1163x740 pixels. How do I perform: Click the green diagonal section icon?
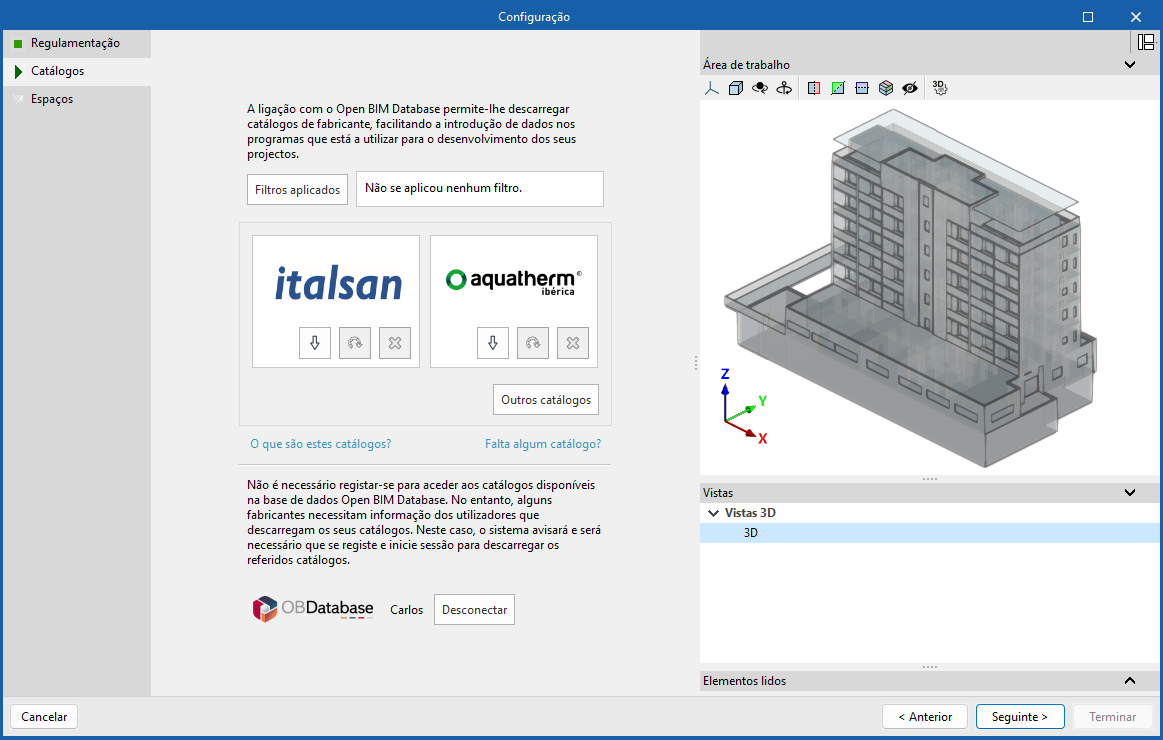837,88
